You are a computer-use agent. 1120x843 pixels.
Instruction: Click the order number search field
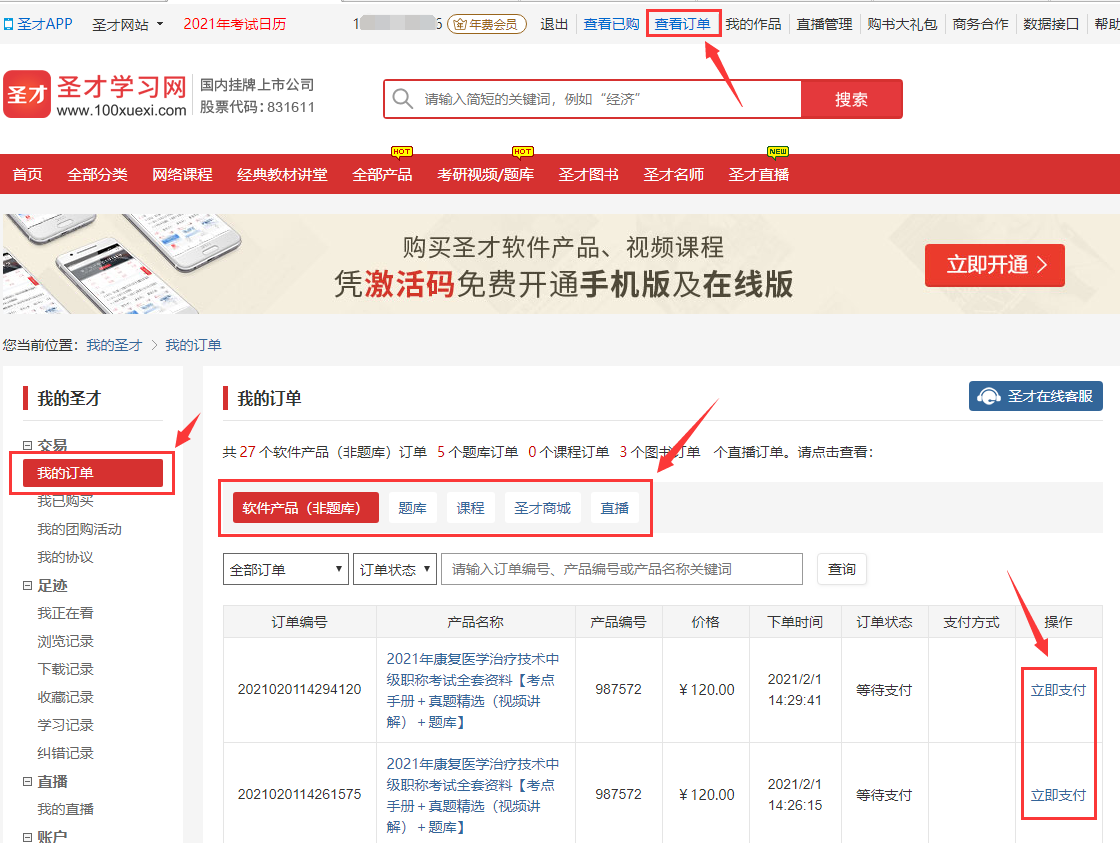coord(621,569)
